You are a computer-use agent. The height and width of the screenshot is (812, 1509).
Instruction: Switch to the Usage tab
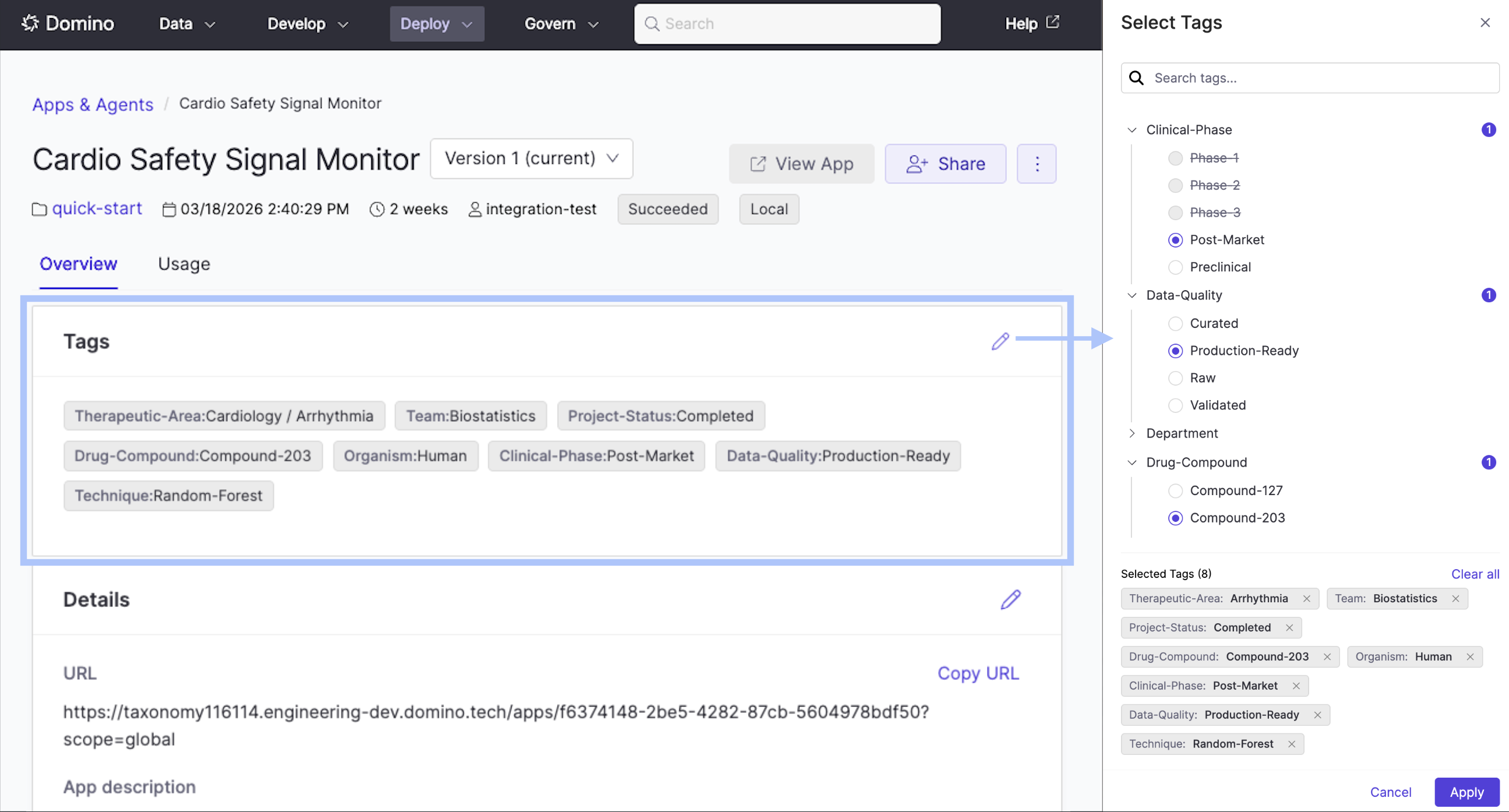tap(184, 264)
